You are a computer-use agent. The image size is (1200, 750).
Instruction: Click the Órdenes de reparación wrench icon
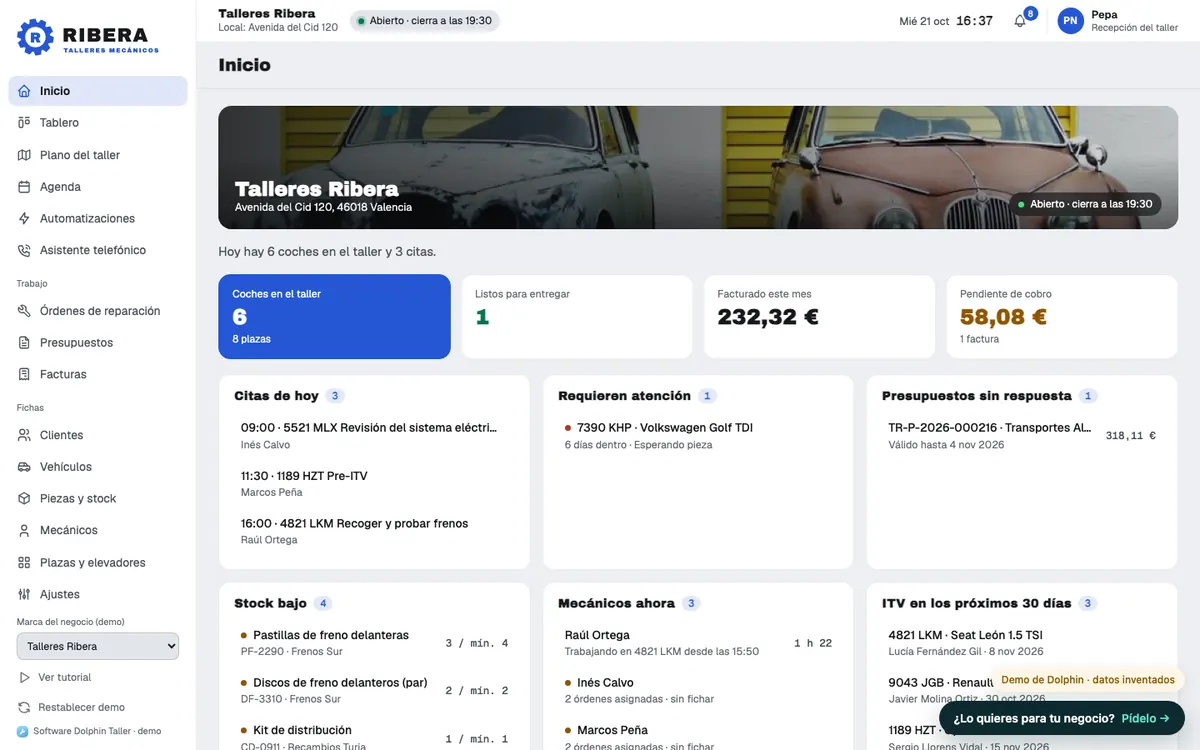tap(25, 311)
